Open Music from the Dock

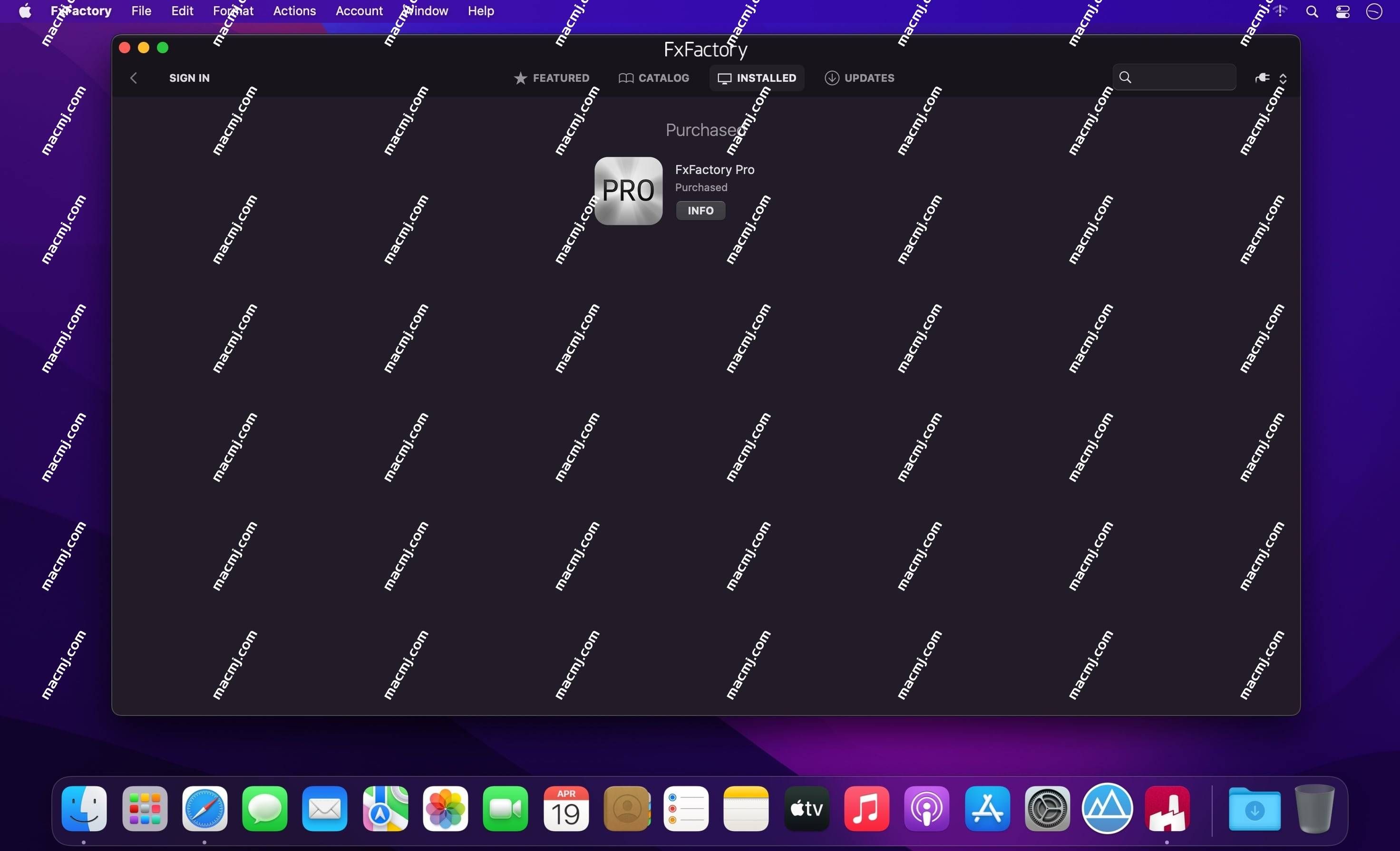[x=867, y=809]
